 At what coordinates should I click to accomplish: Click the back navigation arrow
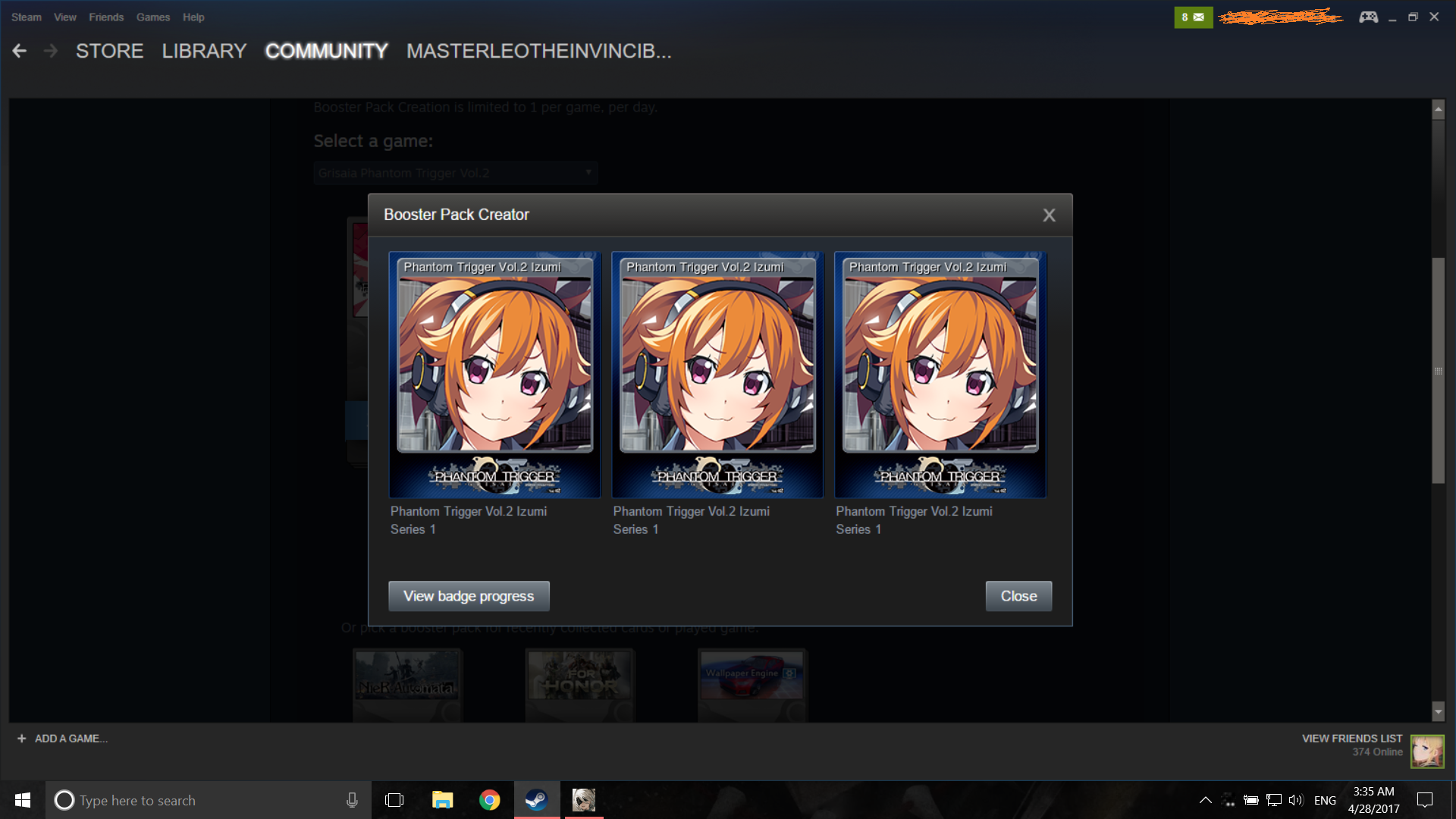pyautogui.click(x=20, y=51)
